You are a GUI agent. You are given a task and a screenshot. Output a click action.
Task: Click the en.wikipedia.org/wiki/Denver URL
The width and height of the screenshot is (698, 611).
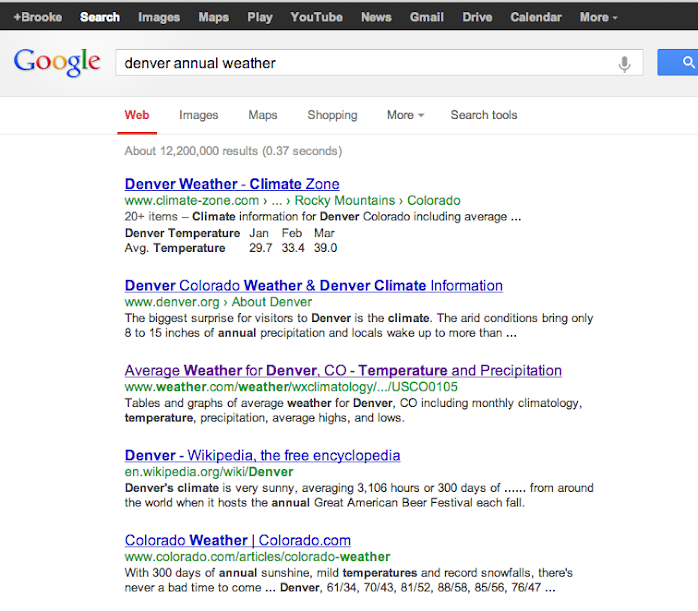pos(209,472)
